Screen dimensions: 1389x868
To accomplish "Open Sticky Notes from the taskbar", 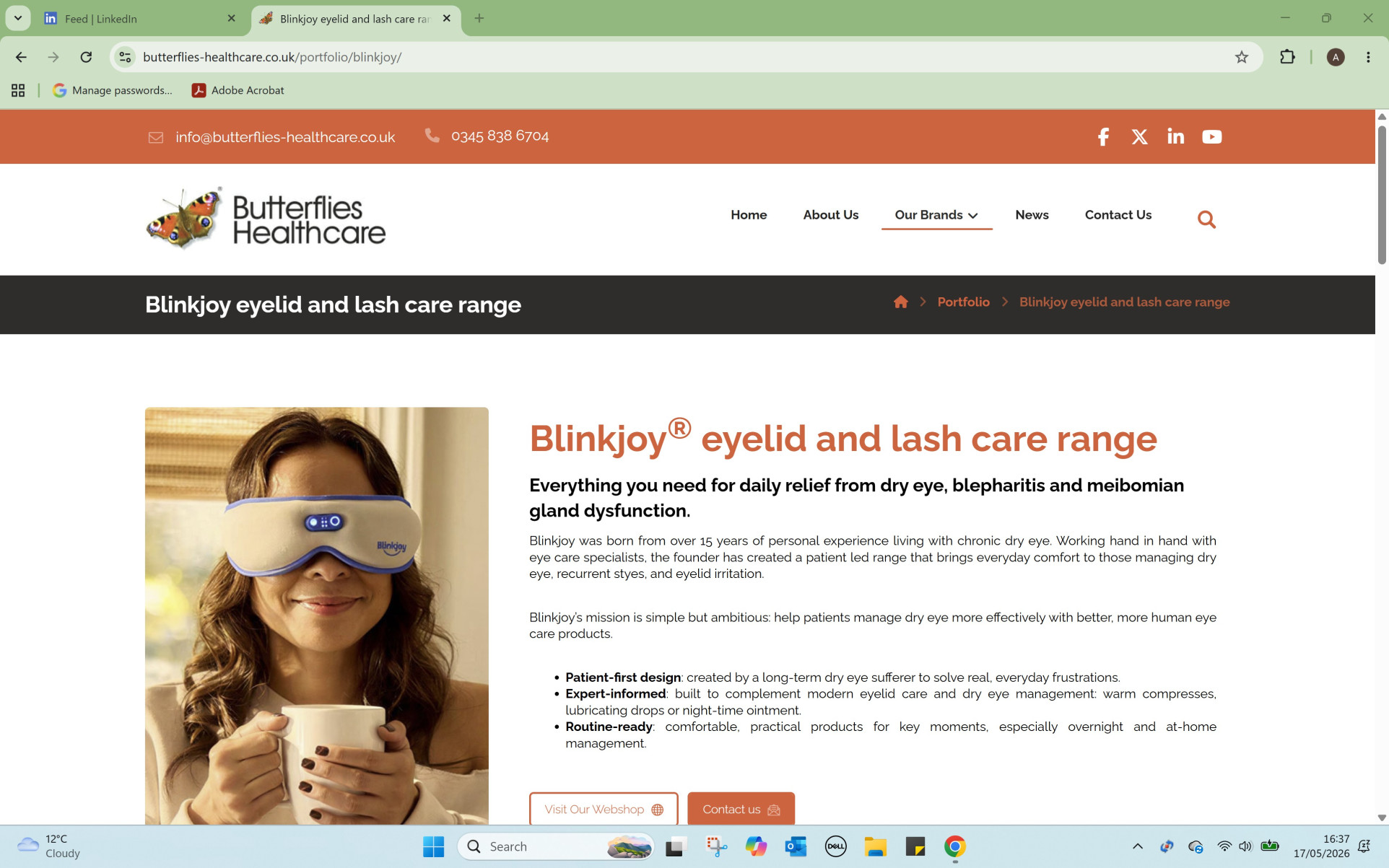I will click(x=915, y=846).
